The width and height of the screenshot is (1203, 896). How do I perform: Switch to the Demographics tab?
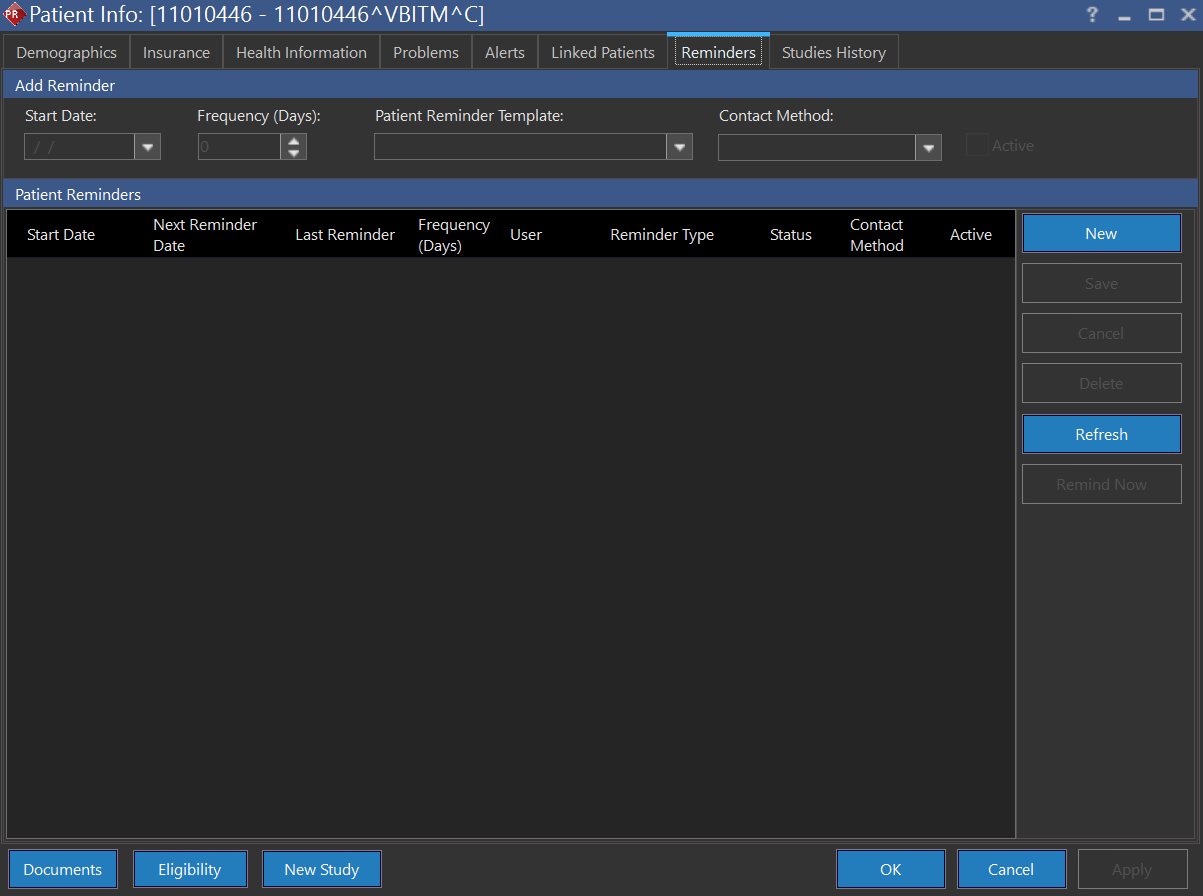[x=65, y=52]
